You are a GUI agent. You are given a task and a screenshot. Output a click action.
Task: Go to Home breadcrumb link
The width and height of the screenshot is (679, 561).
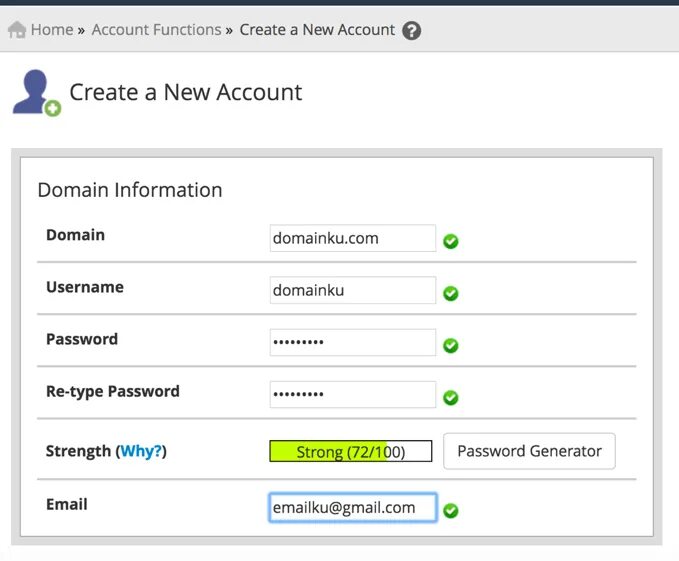(51, 30)
